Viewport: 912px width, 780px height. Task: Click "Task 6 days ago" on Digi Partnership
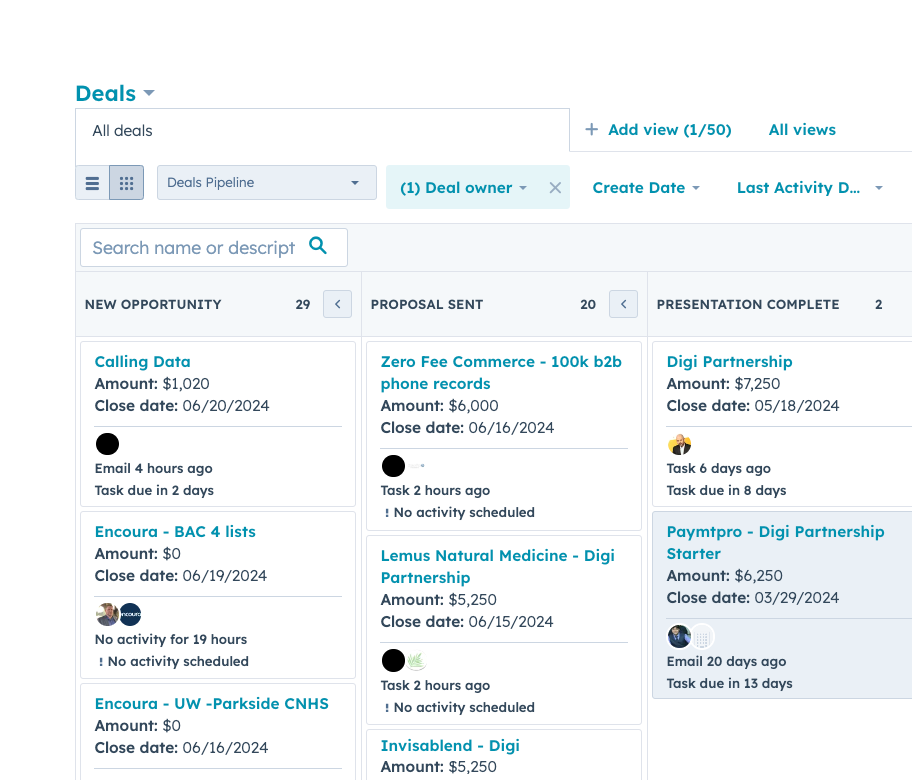coord(718,468)
